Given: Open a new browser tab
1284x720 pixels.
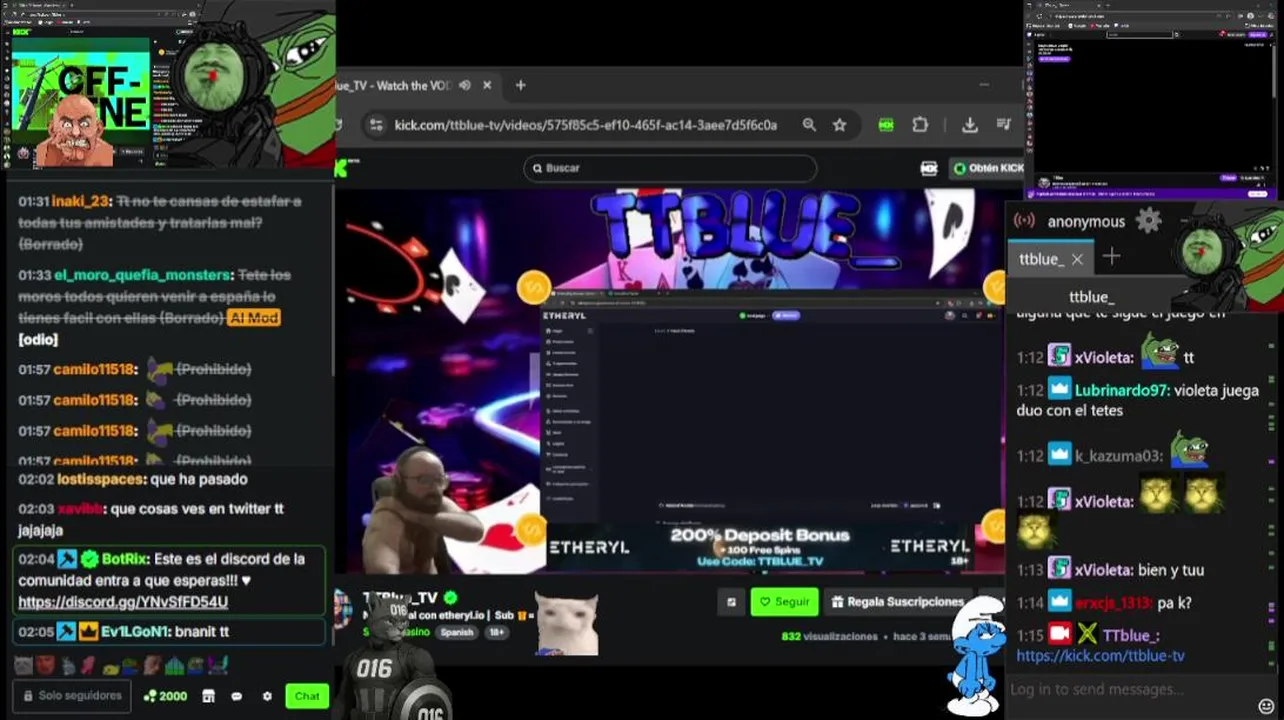Looking at the screenshot, I should tap(520, 86).
